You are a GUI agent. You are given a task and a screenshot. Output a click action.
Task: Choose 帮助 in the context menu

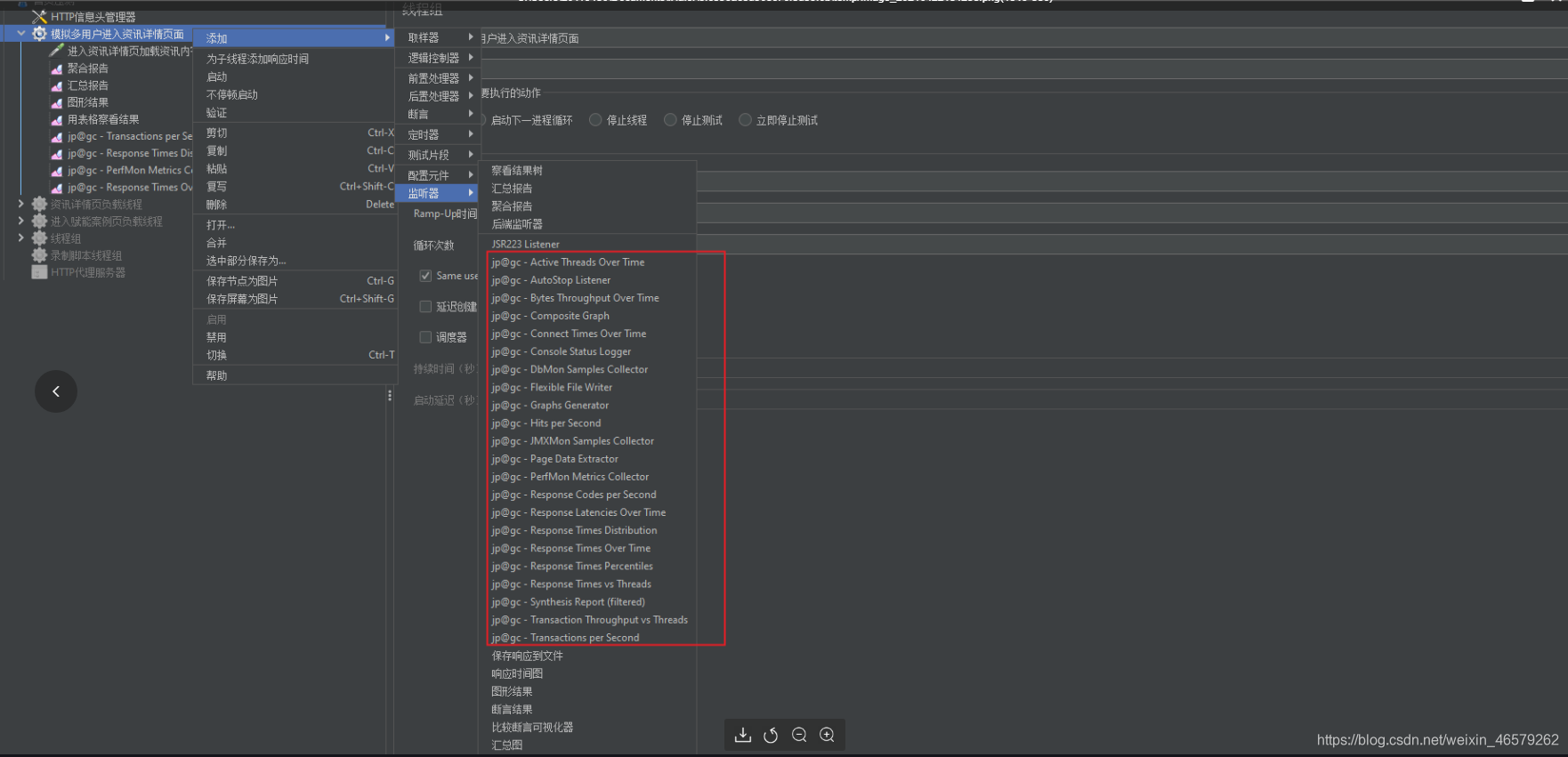coord(295,375)
